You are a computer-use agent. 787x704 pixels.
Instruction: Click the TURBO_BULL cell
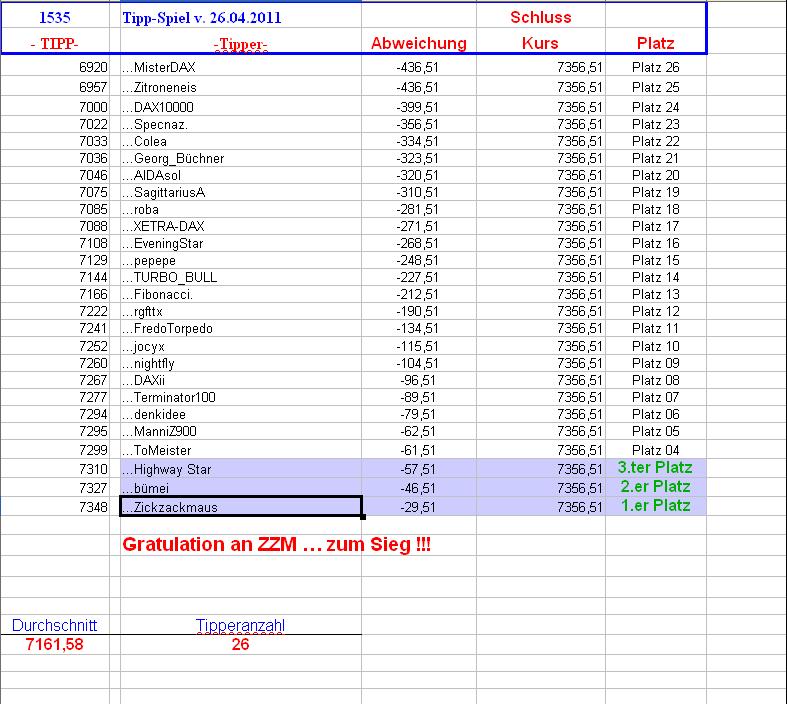click(x=240, y=277)
